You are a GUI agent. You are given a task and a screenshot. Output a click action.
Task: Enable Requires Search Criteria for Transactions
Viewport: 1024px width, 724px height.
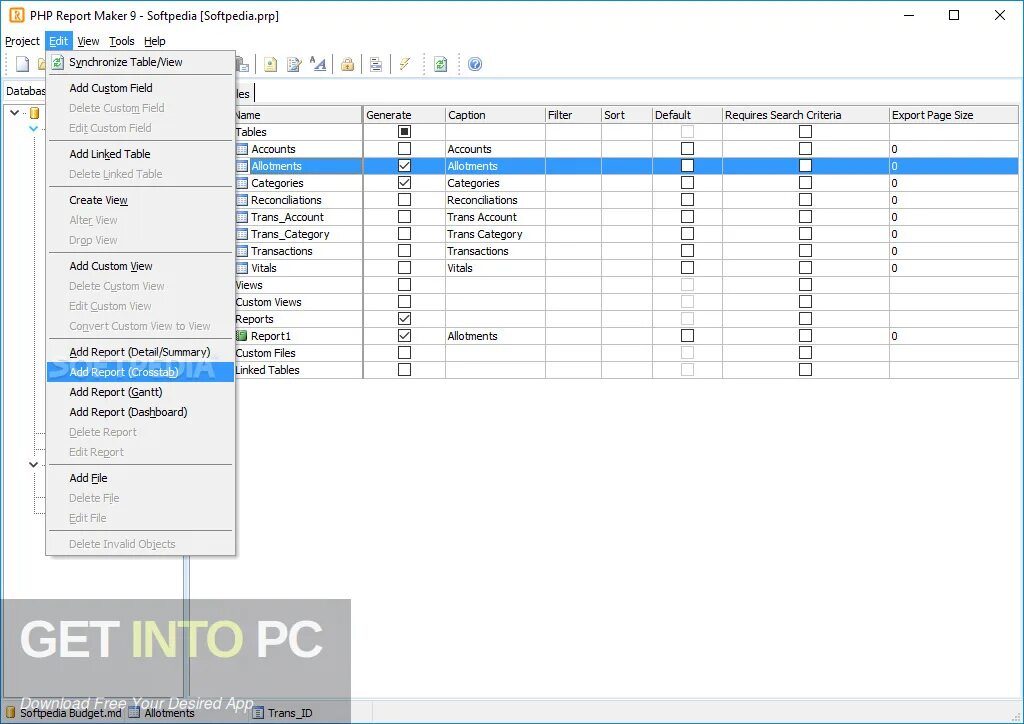click(x=805, y=251)
